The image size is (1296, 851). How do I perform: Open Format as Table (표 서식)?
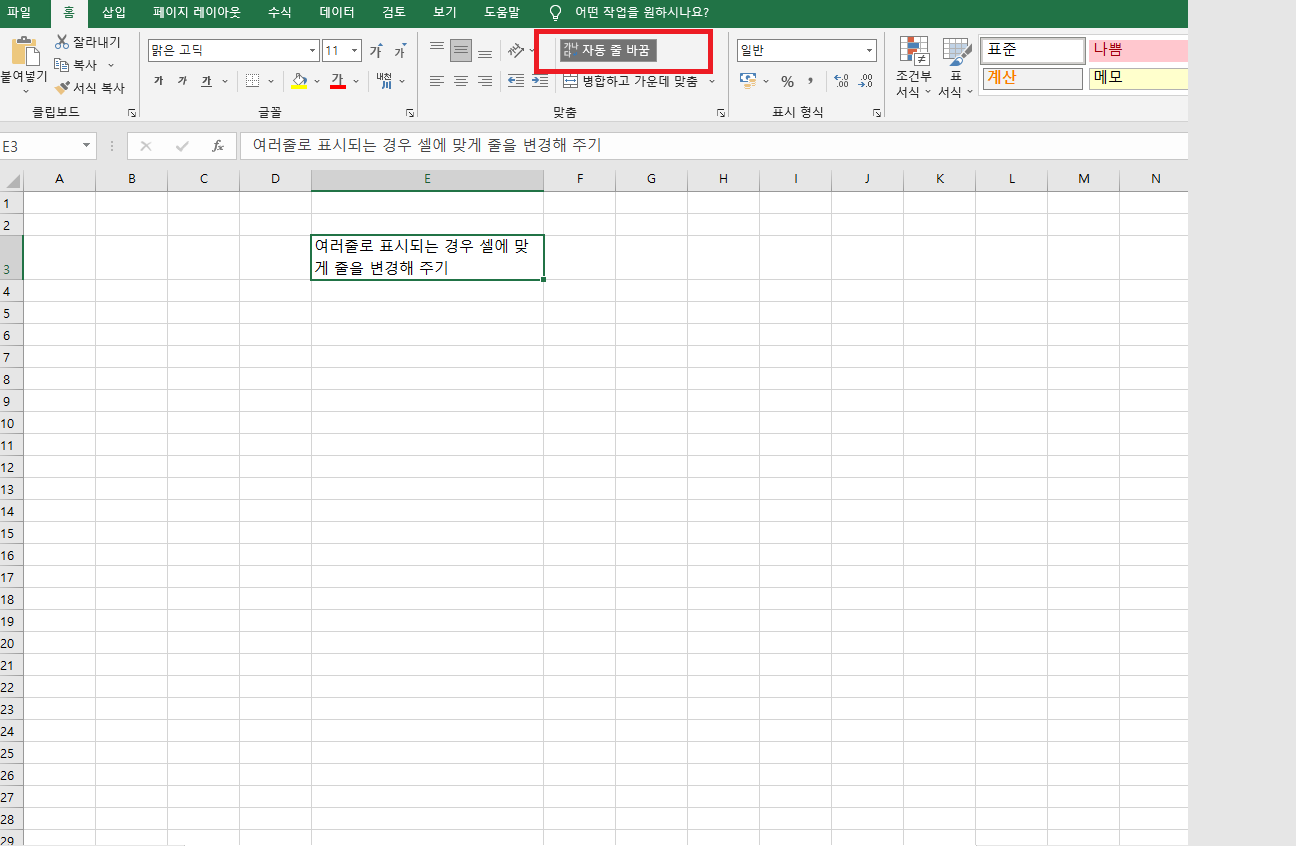(956, 67)
